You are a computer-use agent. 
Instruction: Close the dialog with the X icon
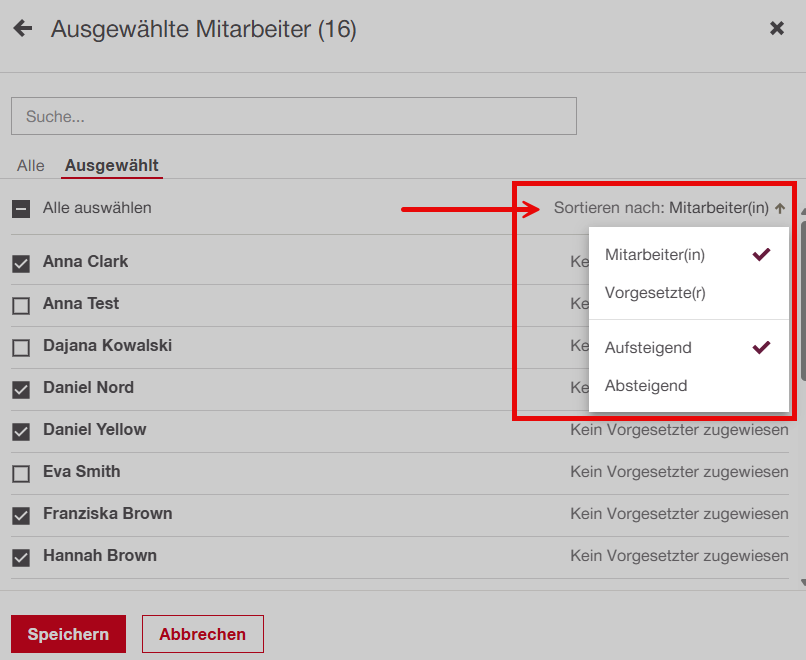pos(777,29)
